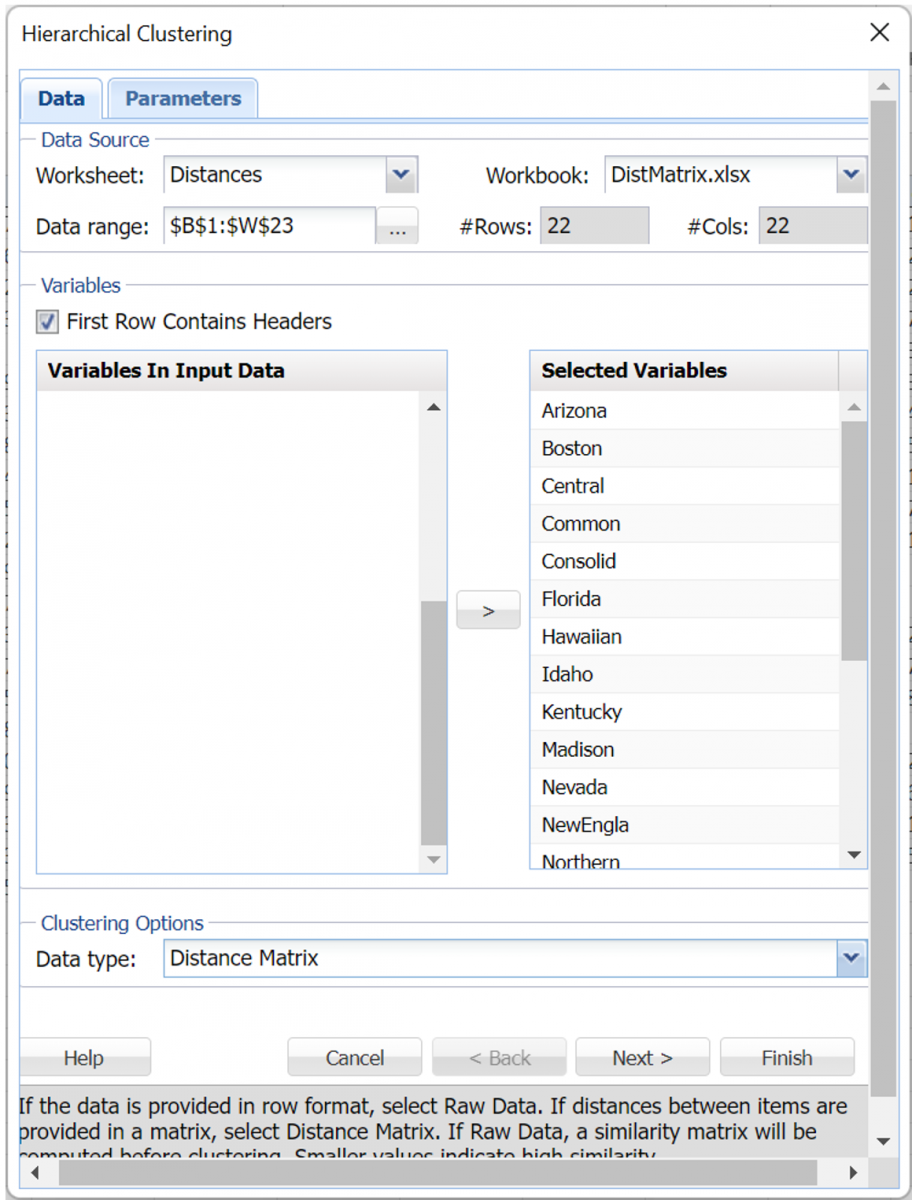Click the Next button

click(x=642, y=1057)
